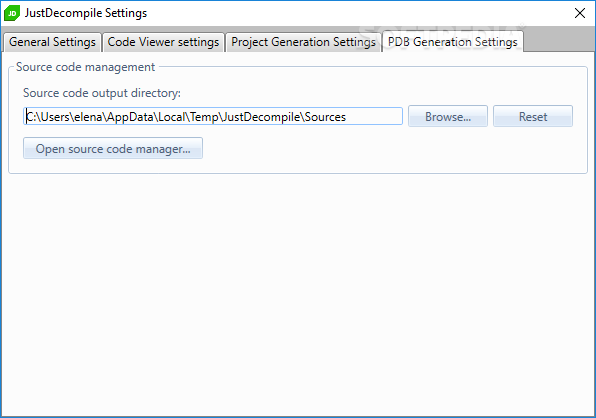The image size is (596, 418).
Task: Open the Code Viewer settings tab
Action: [163, 42]
